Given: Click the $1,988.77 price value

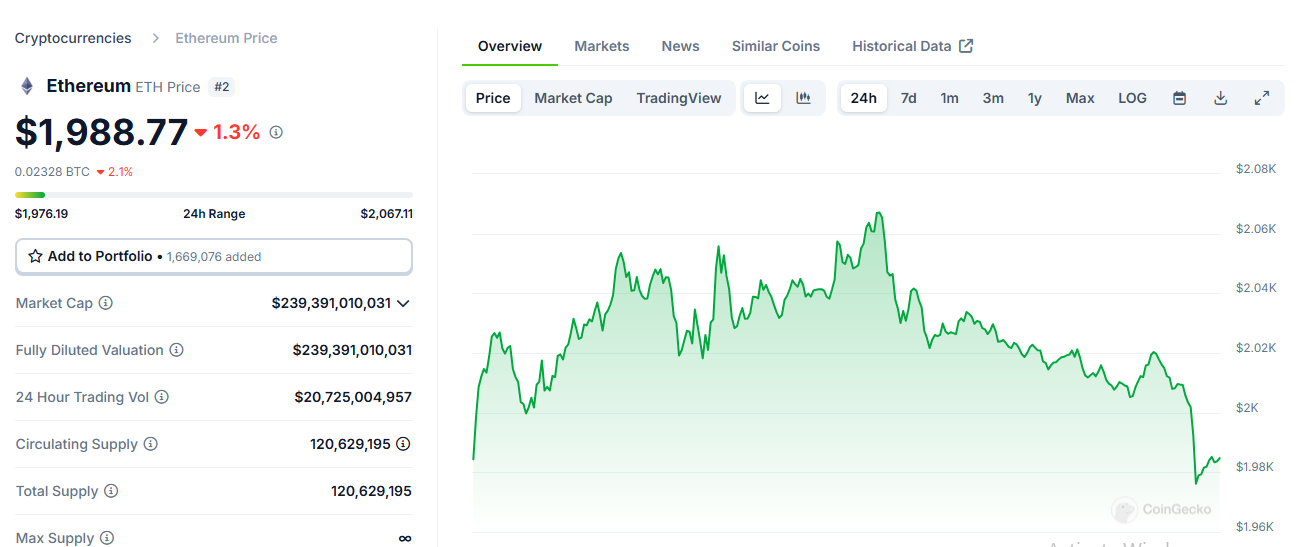Looking at the screenshot, I should click(102, 132).
